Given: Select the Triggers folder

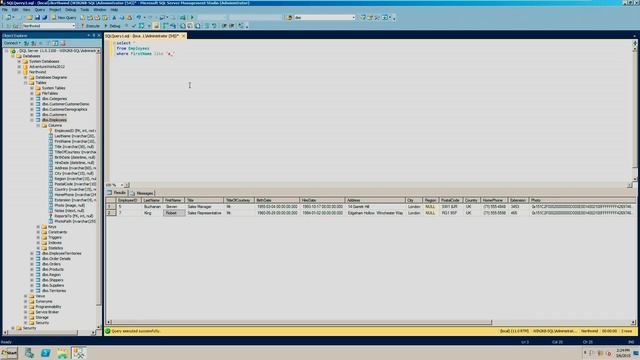Looking at the screenshot, I should point(55,237).
